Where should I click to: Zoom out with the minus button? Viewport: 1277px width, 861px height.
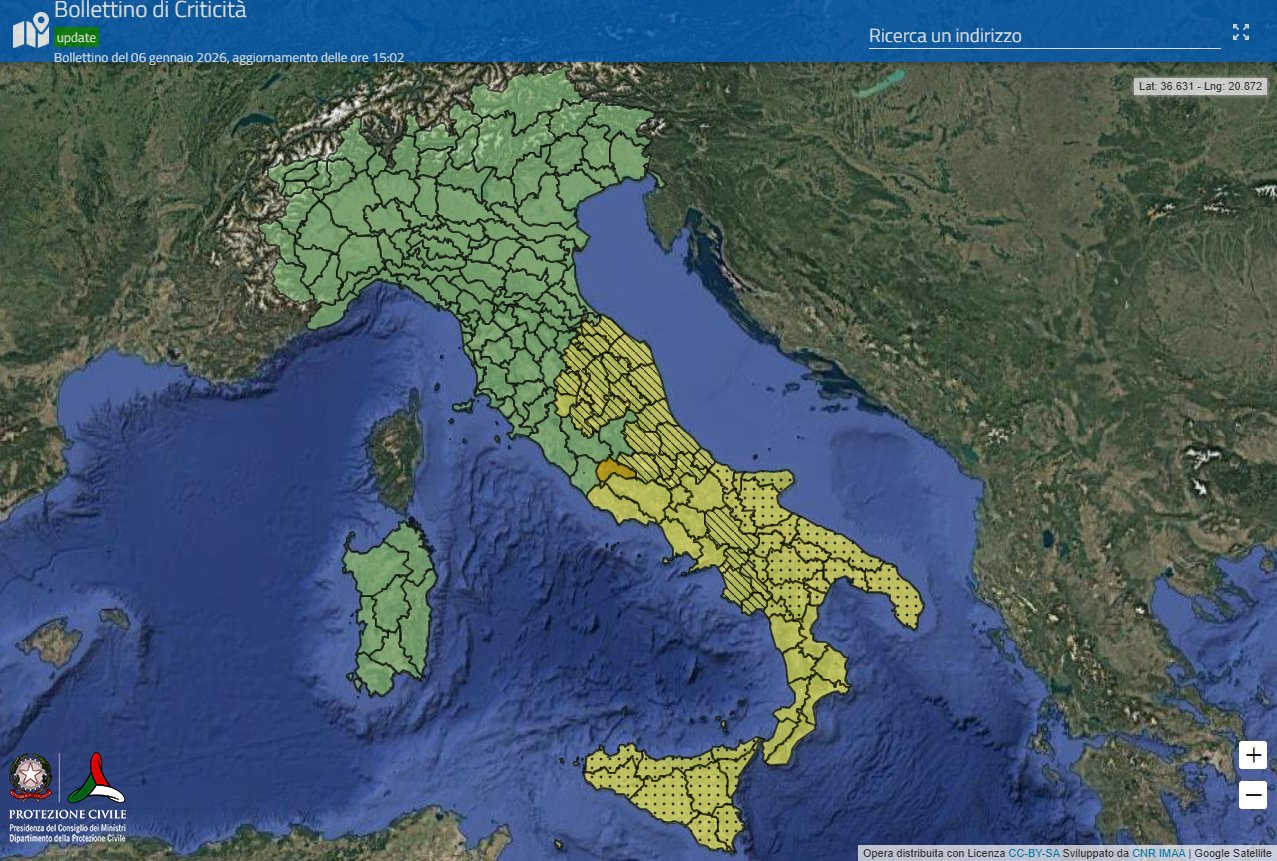pyautogui.click(x=1252, y=795)
